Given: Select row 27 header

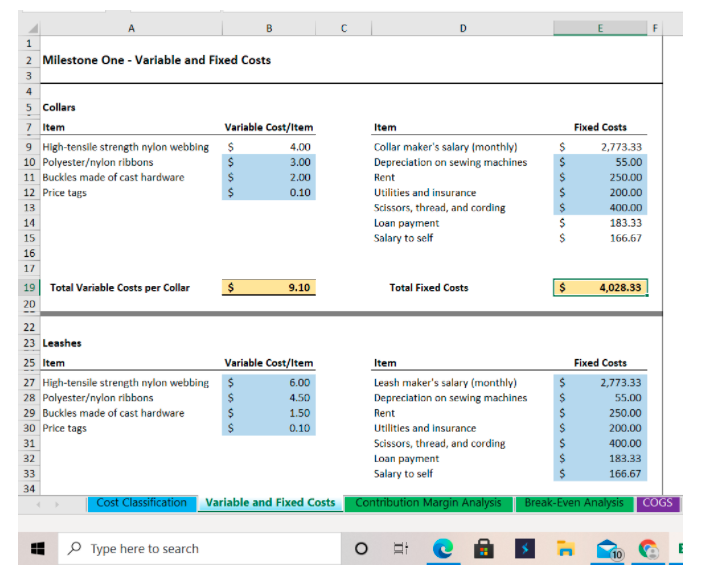Looking at the screenshot, I should point(29,383).
